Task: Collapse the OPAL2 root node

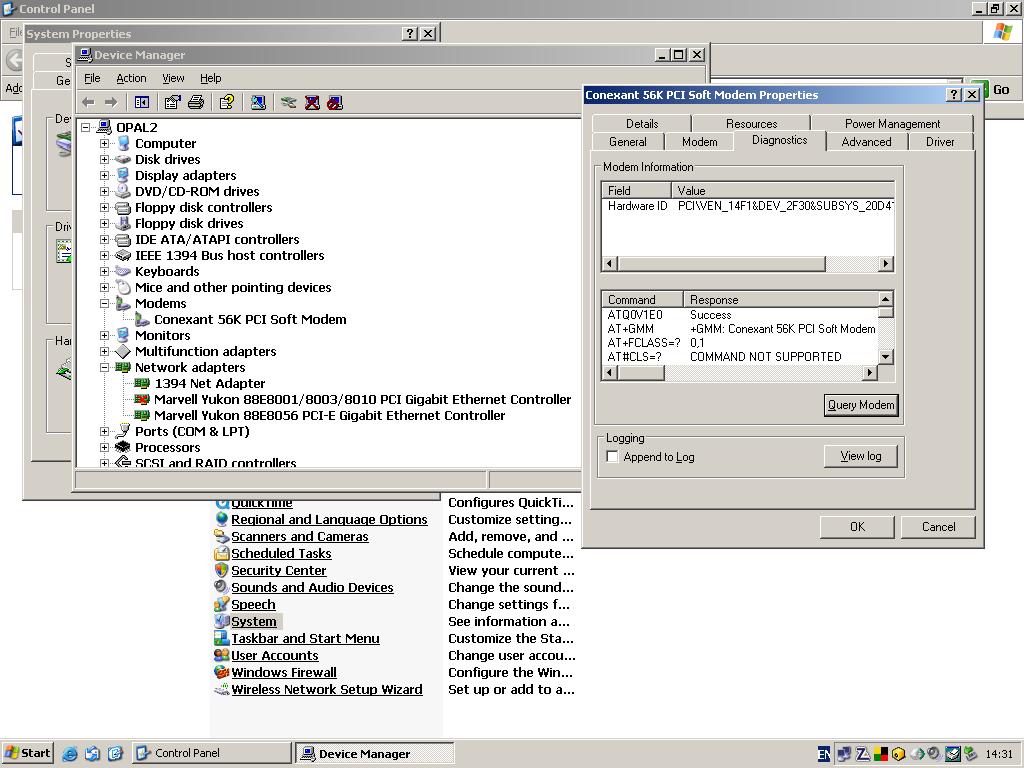Action: (86, 127)
